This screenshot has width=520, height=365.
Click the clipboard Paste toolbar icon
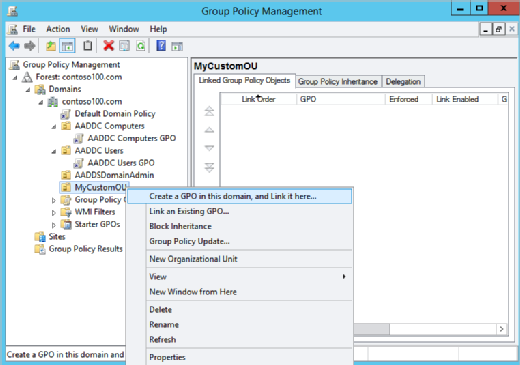88,46
